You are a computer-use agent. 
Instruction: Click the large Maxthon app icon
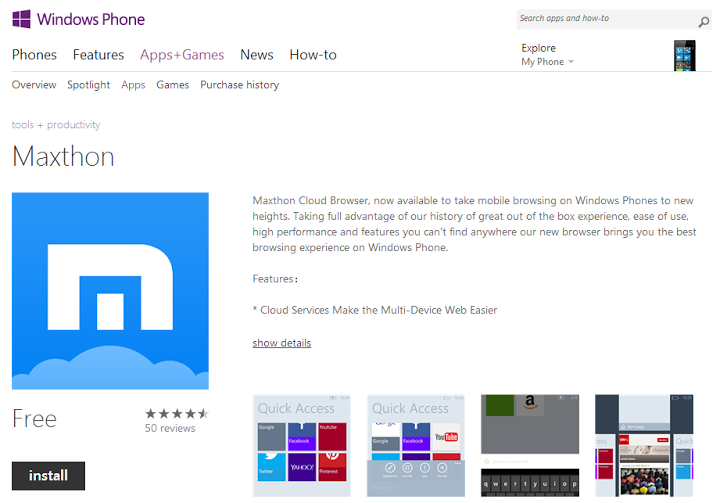(x=110, y=291)
